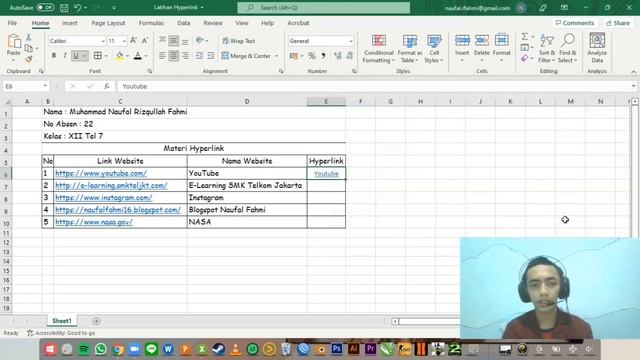This screenshot has height=360, width=640.
Task: Toggle the AutoSave switch
Action: (45, 7)
